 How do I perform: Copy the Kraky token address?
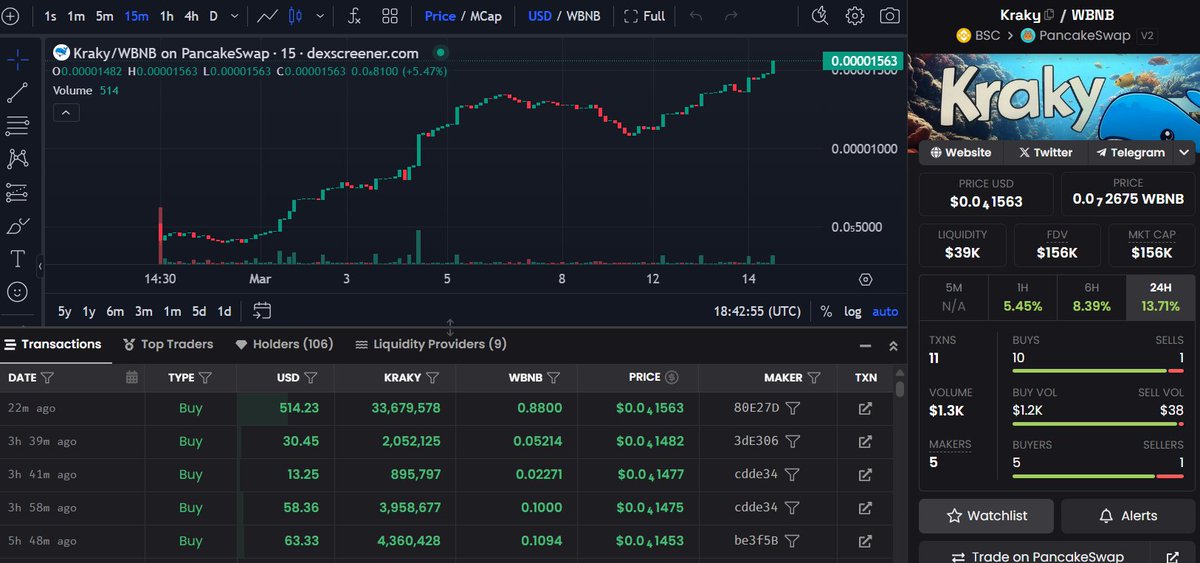(1049, 15)
